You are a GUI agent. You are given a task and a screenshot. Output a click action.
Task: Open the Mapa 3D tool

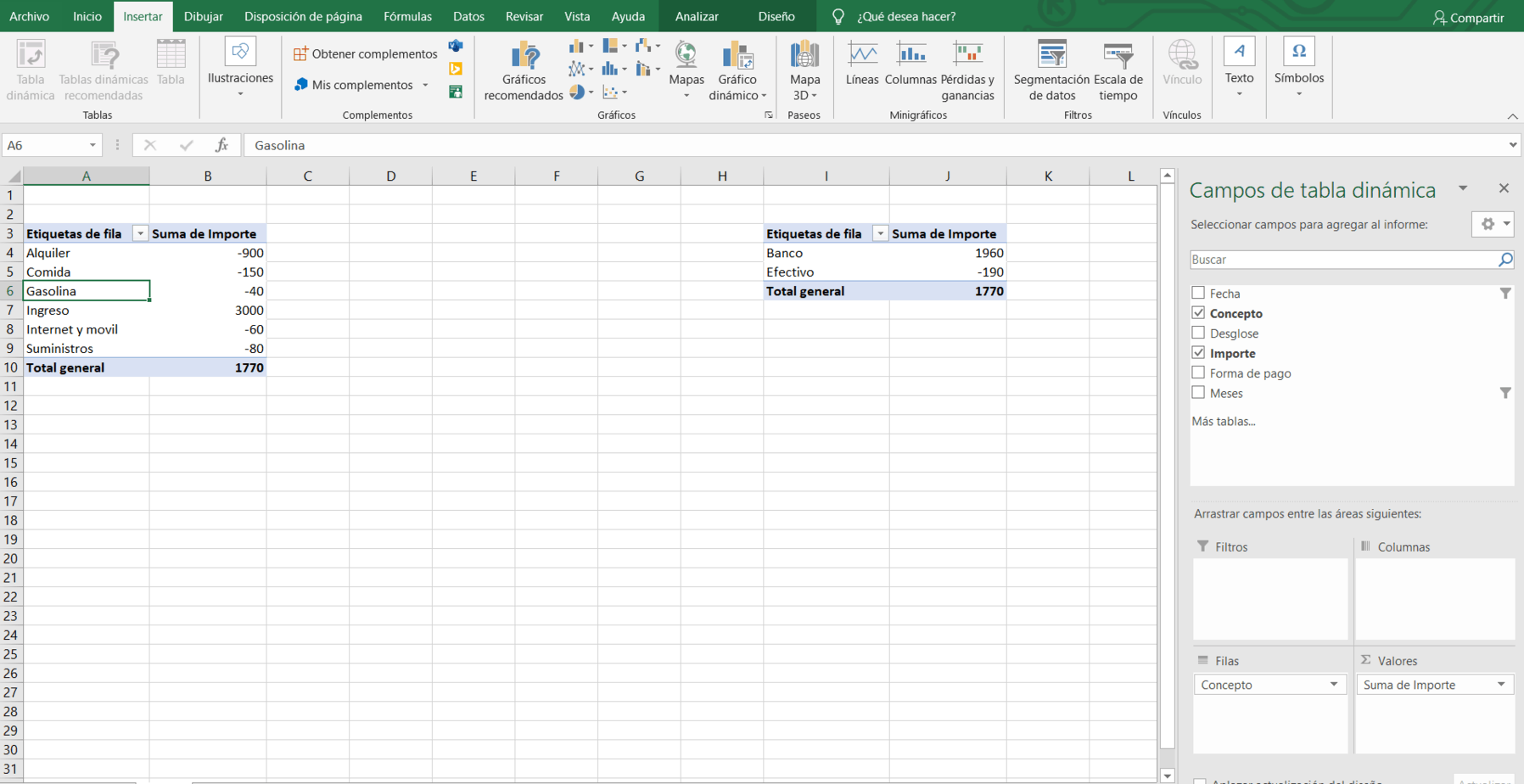click(x=804, y=71)
